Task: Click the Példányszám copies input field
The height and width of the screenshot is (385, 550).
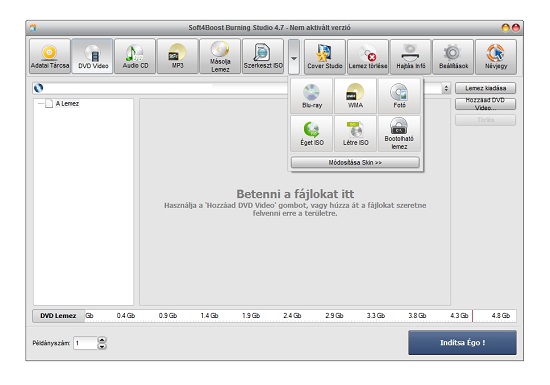Action: click(x=85, y=343)
